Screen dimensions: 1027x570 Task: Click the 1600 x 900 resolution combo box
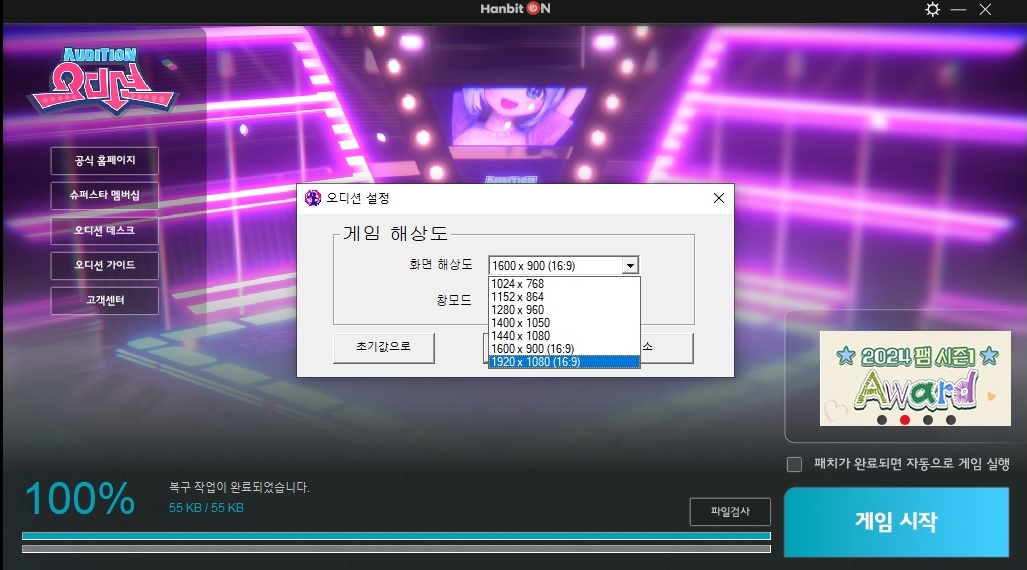pos(563,265)
